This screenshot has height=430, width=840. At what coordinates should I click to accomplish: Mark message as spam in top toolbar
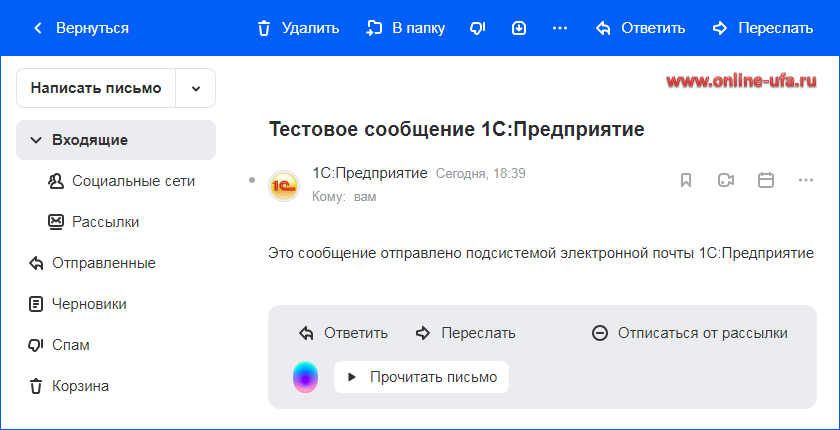pos(477,28)
